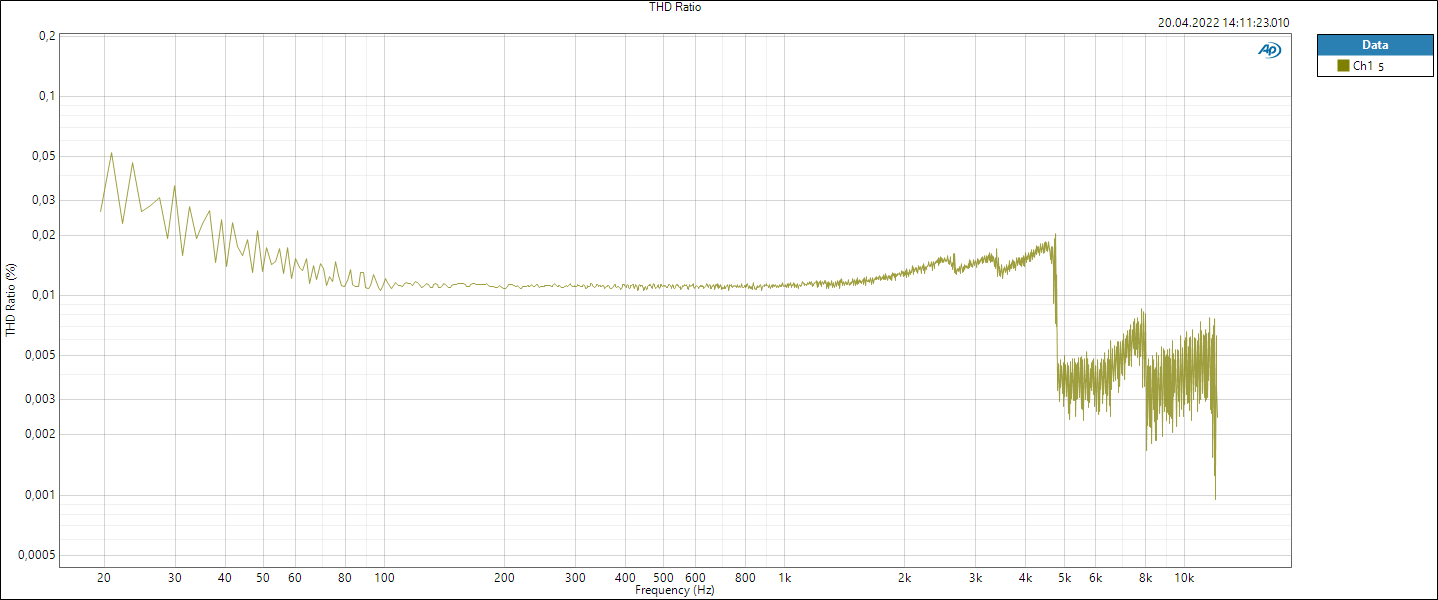Click the 400 Hz frequency tick label
The image size is (1438, 600).
625,578
